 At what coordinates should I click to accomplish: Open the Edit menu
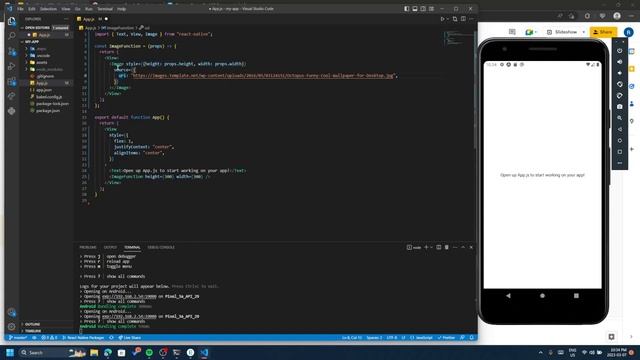pos(31,9)
